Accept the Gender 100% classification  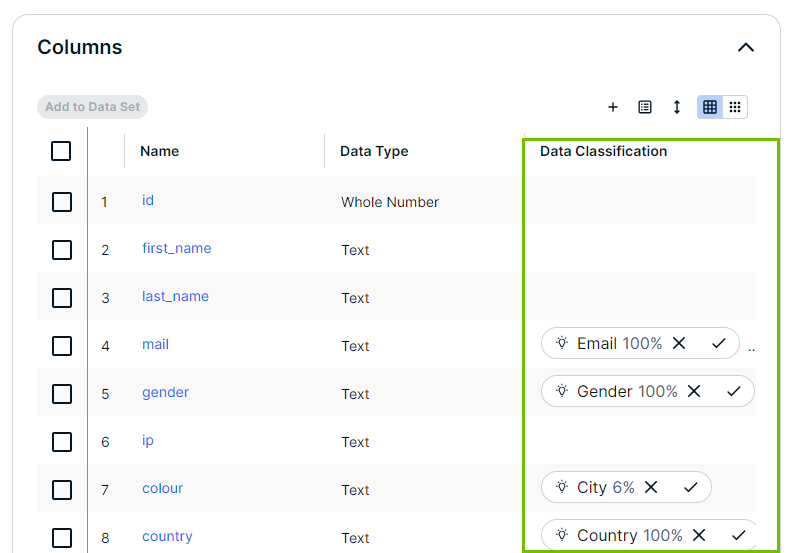(734, 391)
